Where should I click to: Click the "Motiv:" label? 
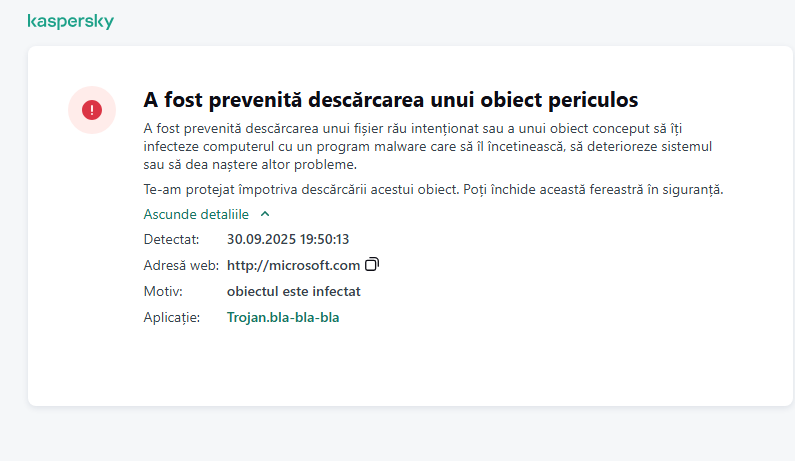(164, 291)
